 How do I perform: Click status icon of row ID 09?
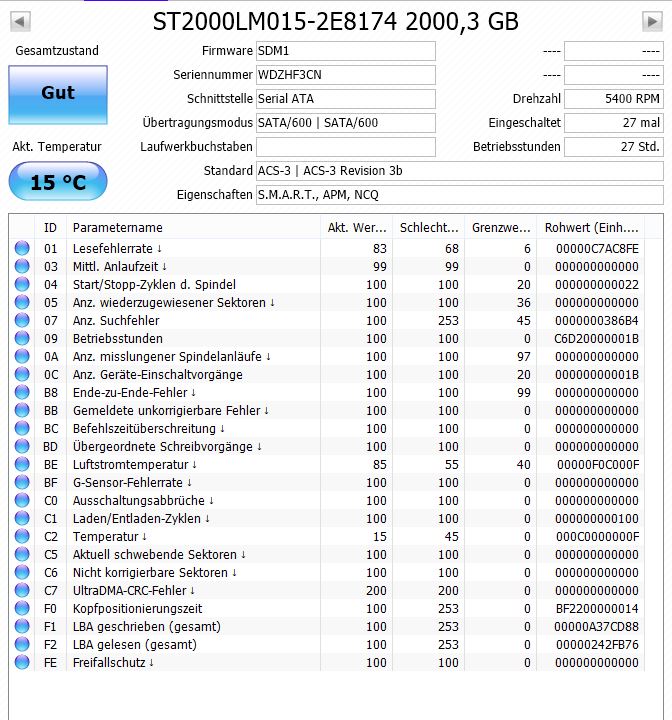pyautogui.click(x=22, y=338)
